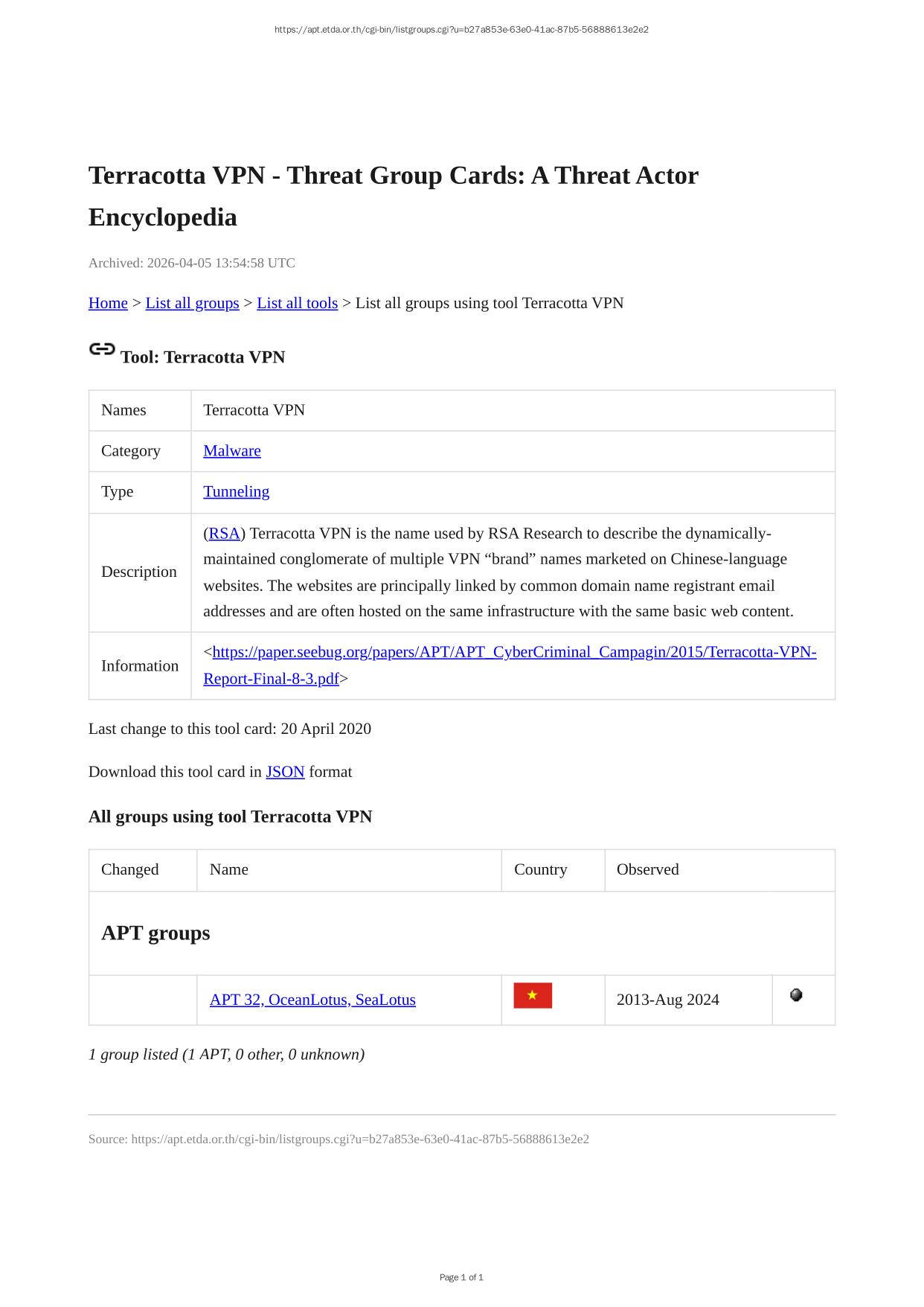Screen dimensions: 924x1307
Task: Follow the Tunneling type link
Action: click(236, 492)
